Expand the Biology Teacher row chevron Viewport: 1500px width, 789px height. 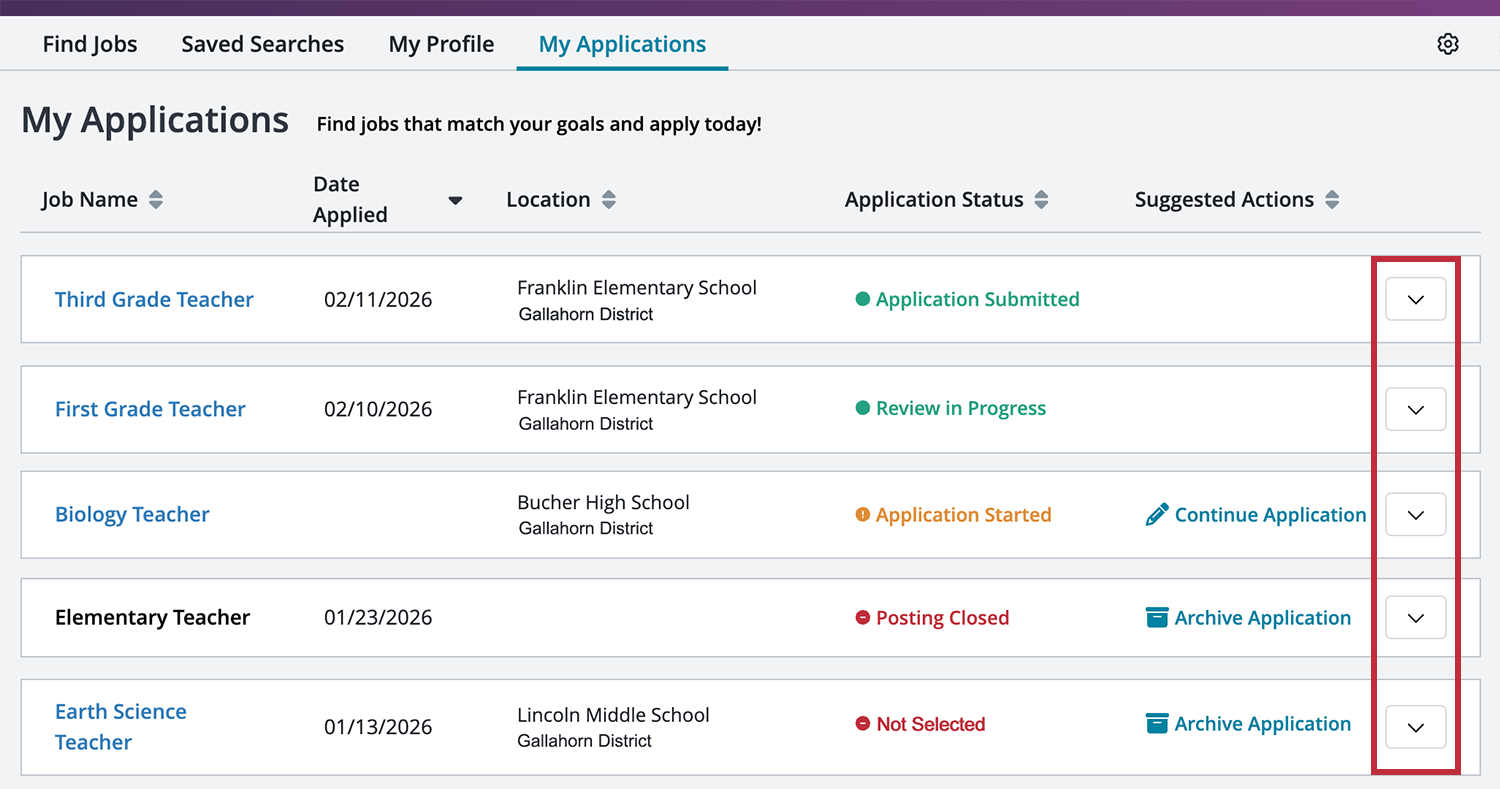(1415, 514)
